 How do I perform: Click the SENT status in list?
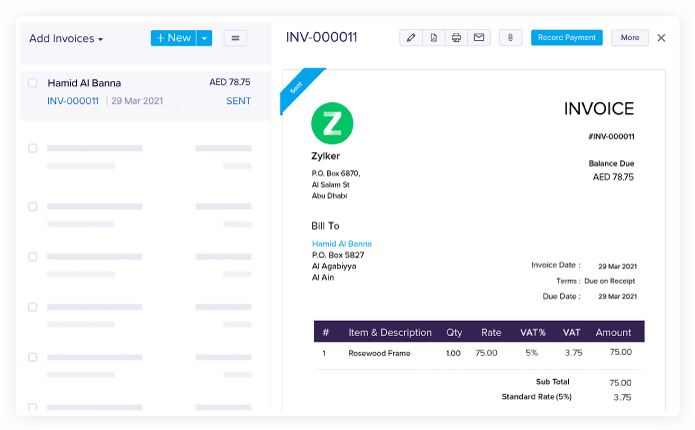click(238, 101)
